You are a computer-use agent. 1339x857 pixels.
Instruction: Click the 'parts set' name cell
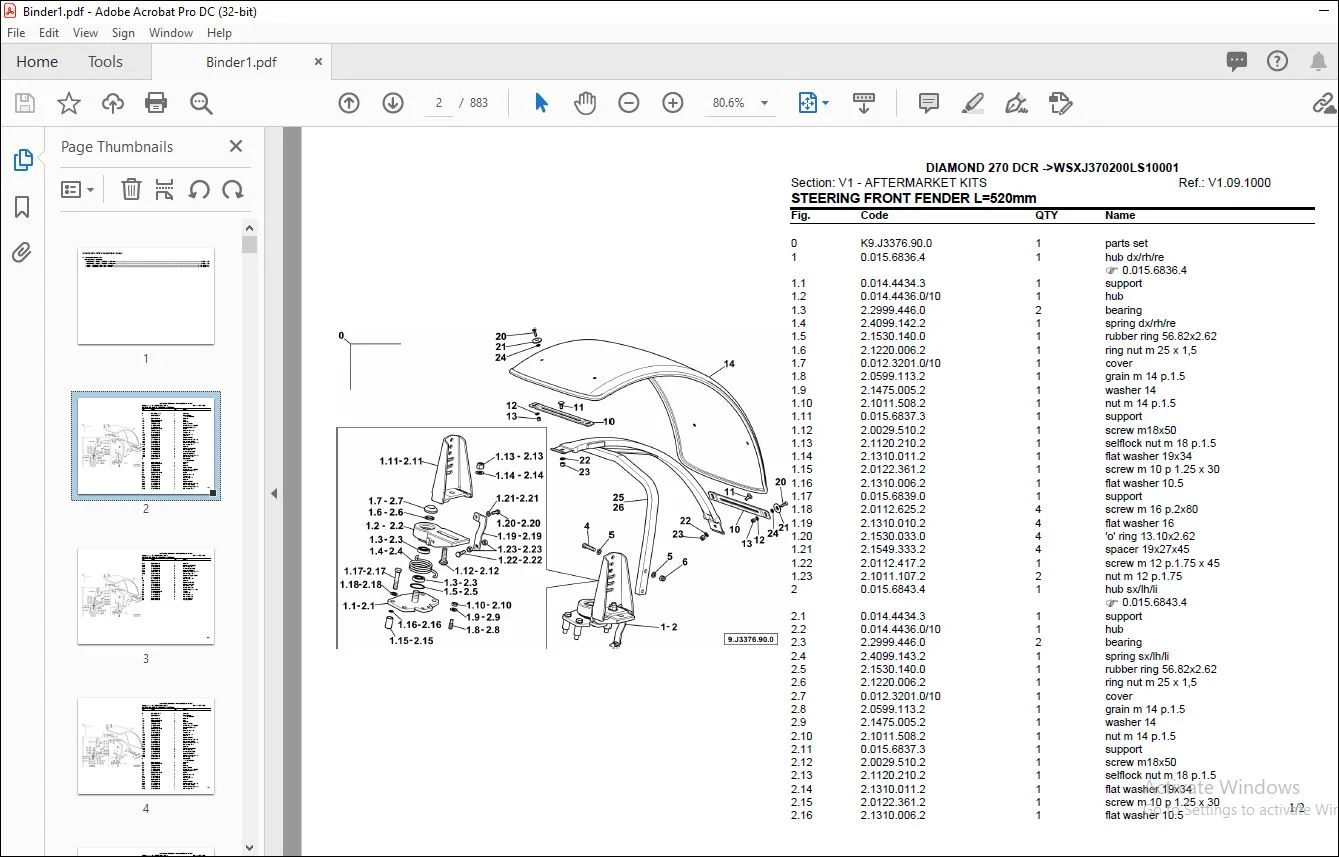(x=1126, y=243)
